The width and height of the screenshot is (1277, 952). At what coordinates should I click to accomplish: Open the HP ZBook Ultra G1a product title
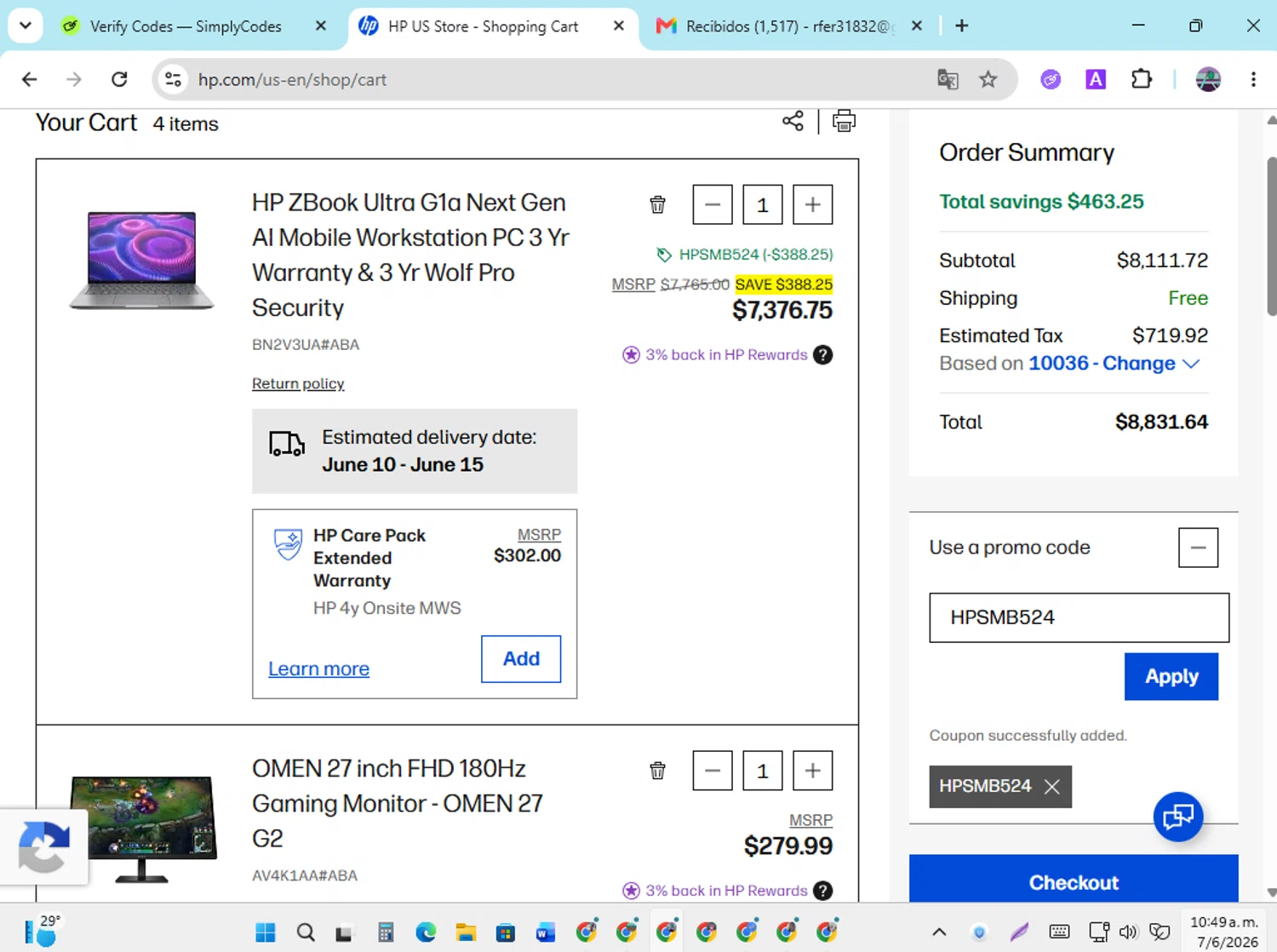(x=410, y=255)
